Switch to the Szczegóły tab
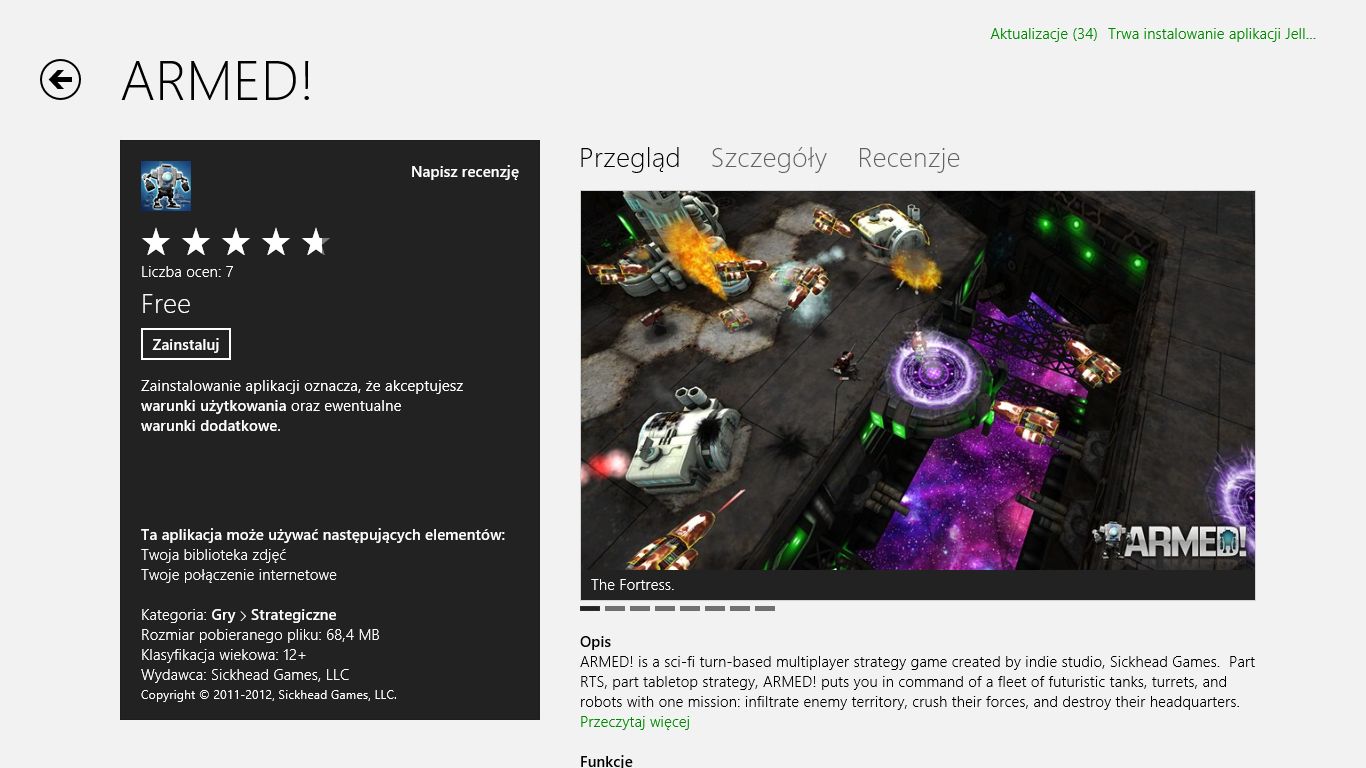 click(769, 158)
